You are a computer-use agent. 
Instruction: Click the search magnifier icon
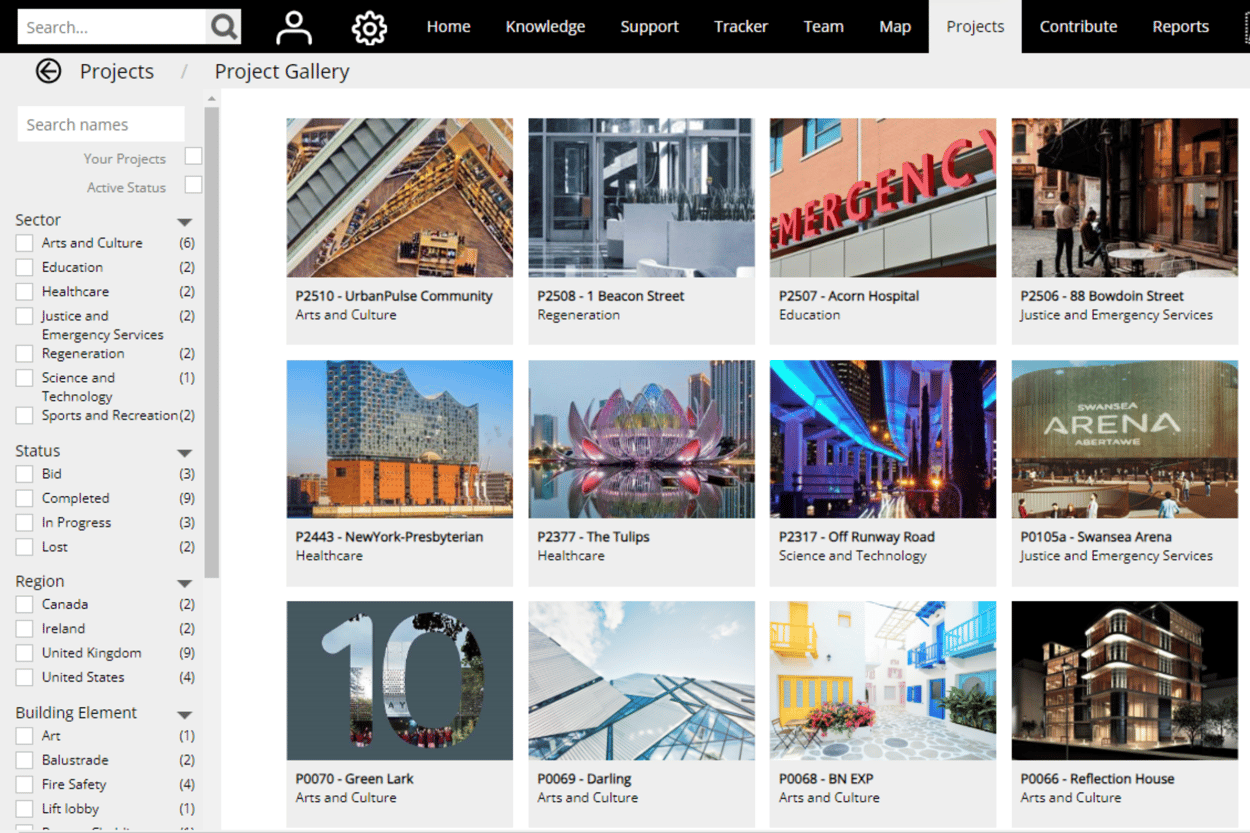click(224, 27)
